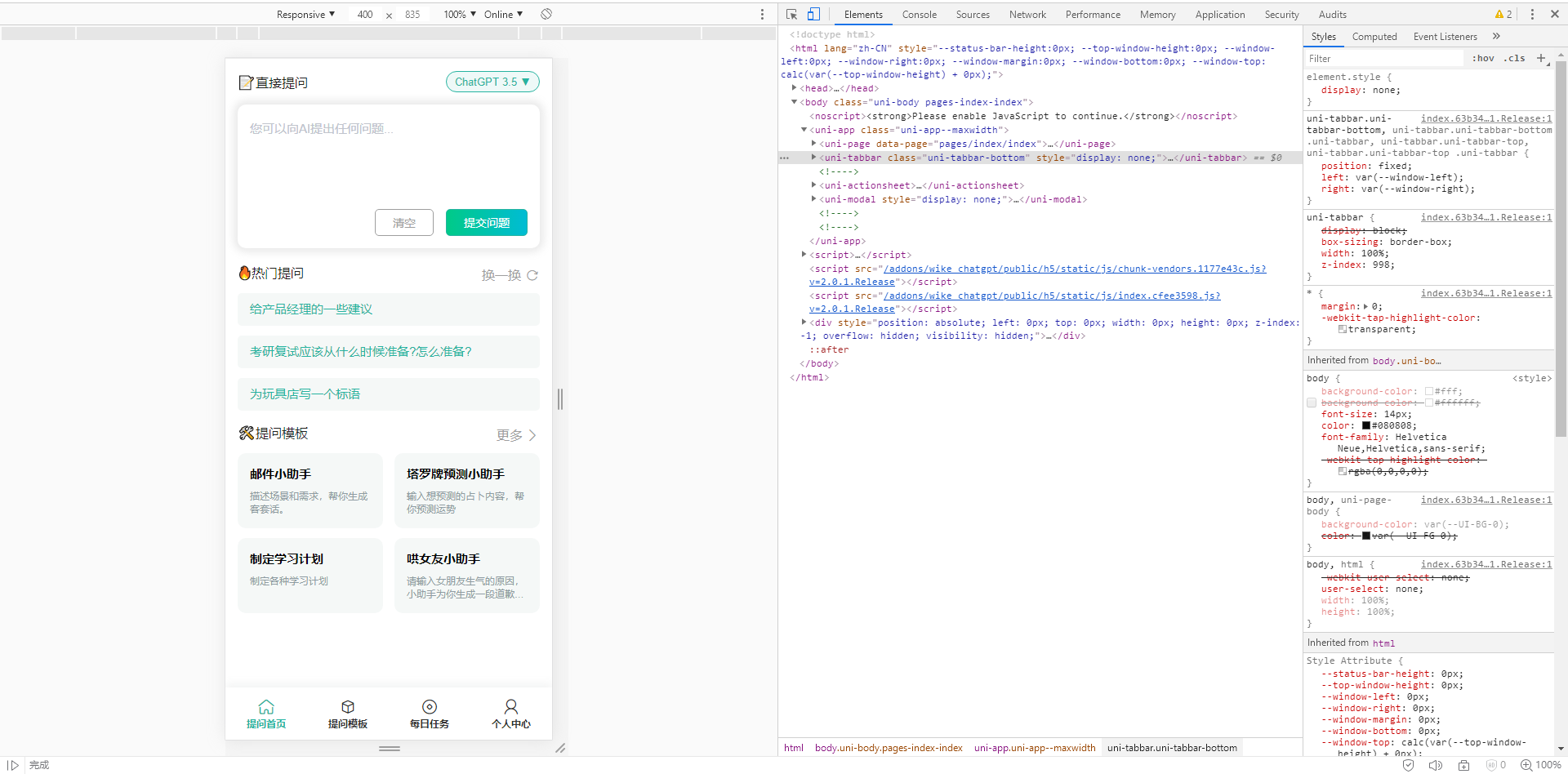Open the ChatGPT 3.5 model dropdown

click(x=492, y=82)
